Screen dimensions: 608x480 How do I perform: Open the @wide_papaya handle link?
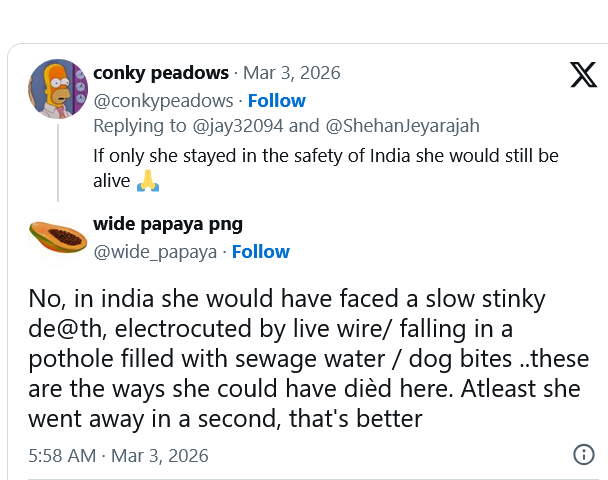155,252
